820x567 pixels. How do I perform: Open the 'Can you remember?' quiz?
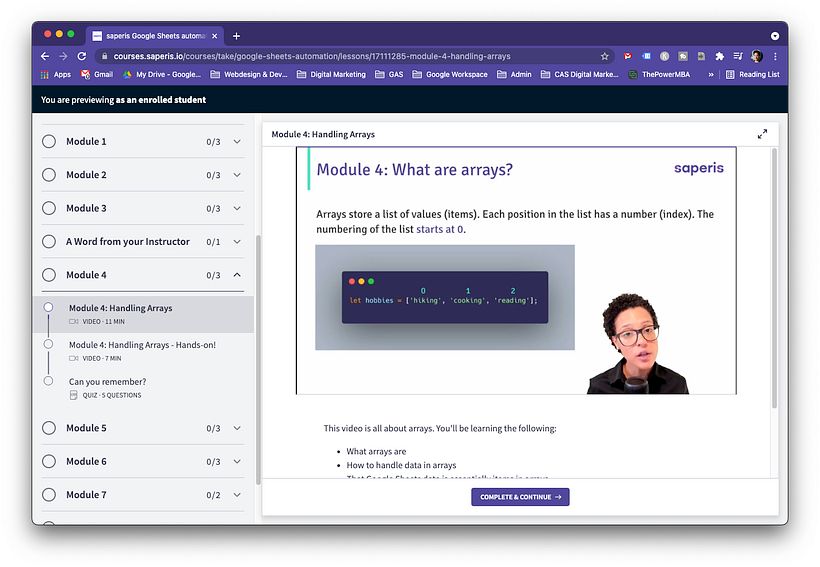[107, 382]
